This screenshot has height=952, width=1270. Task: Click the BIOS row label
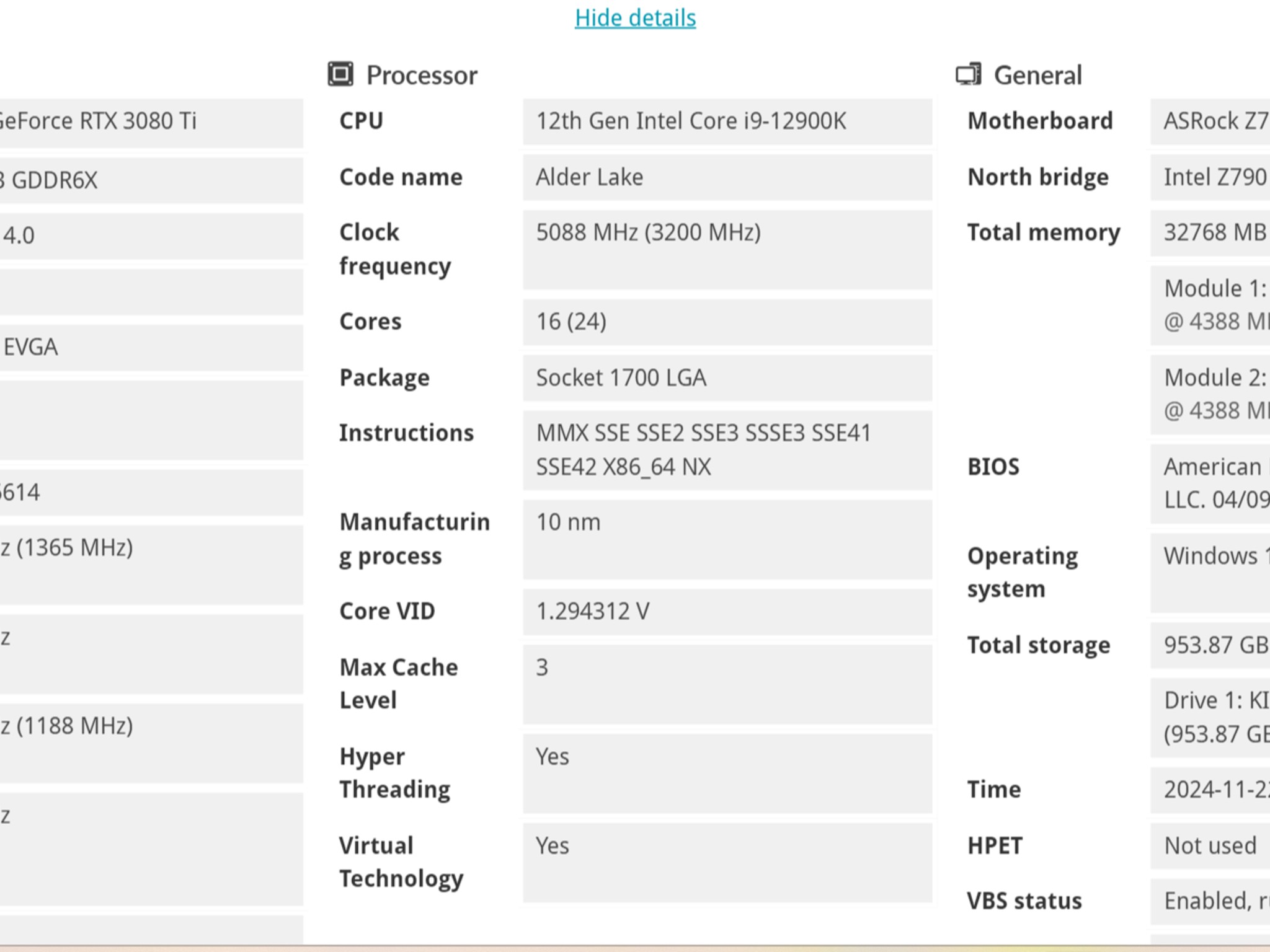[993, 467]
